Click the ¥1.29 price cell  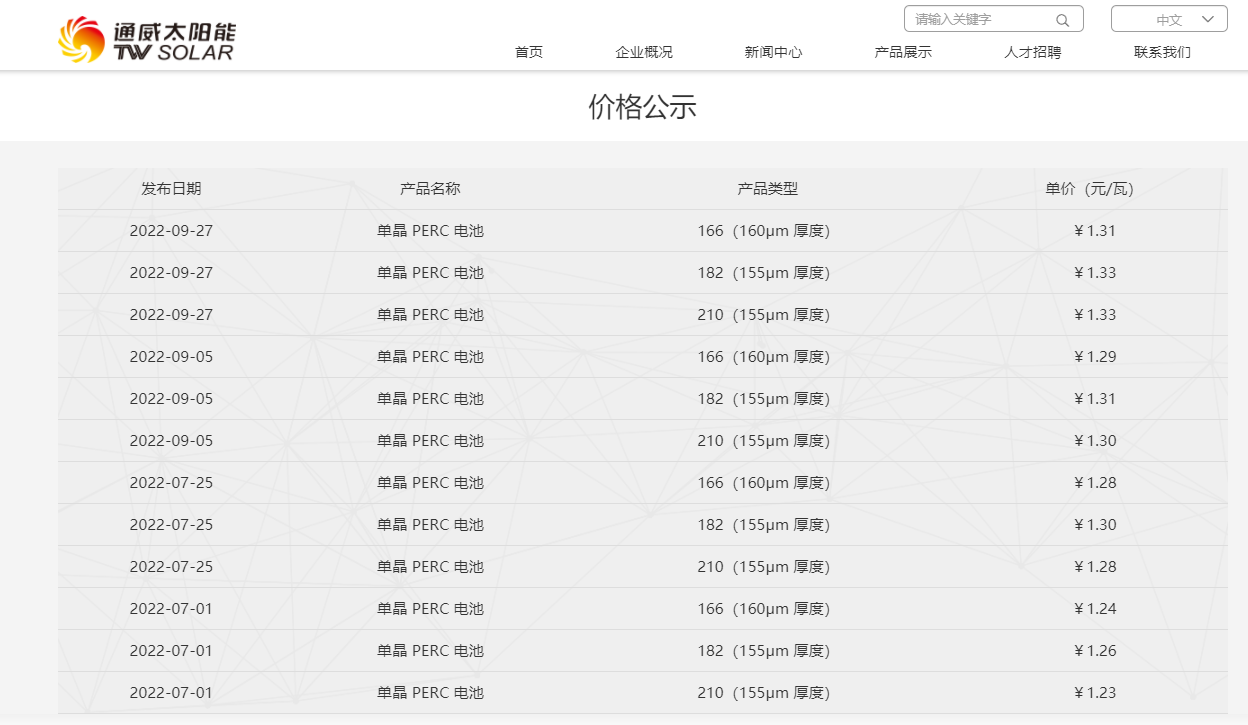pyautogui.click(x=1094, y=357)
